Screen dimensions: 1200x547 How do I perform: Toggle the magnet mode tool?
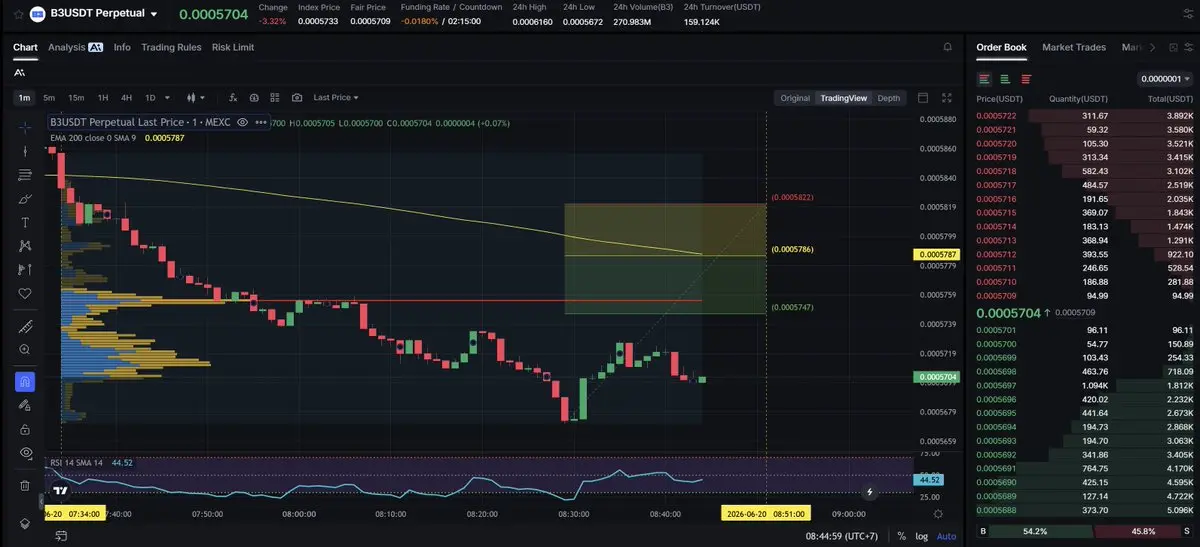click(x=25, y=381)
